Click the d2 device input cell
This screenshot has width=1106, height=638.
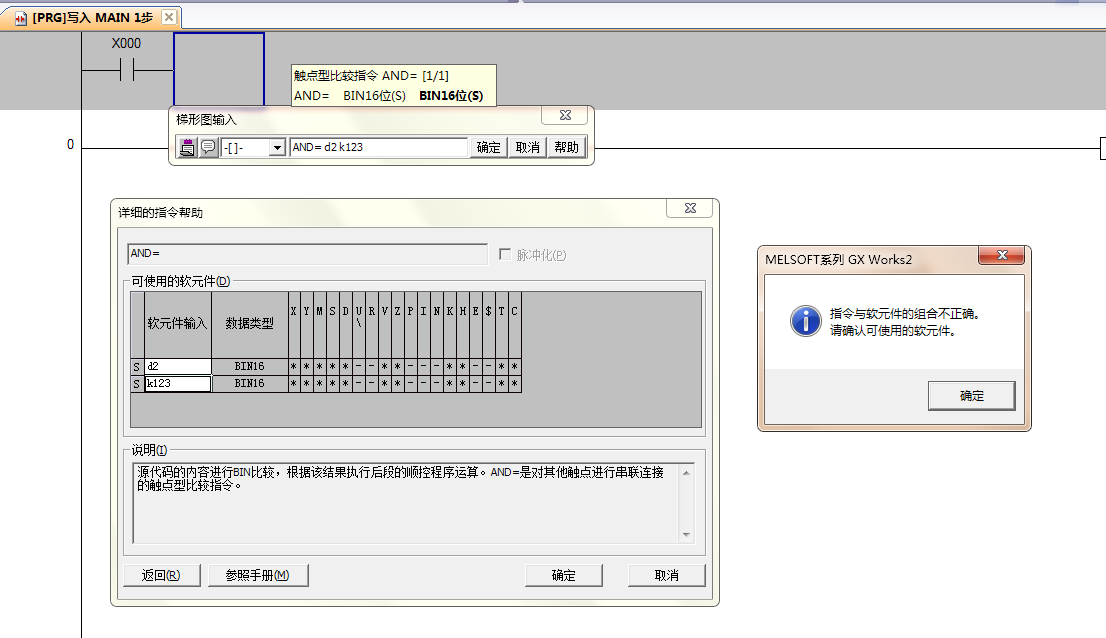click(x=177, y=367)
